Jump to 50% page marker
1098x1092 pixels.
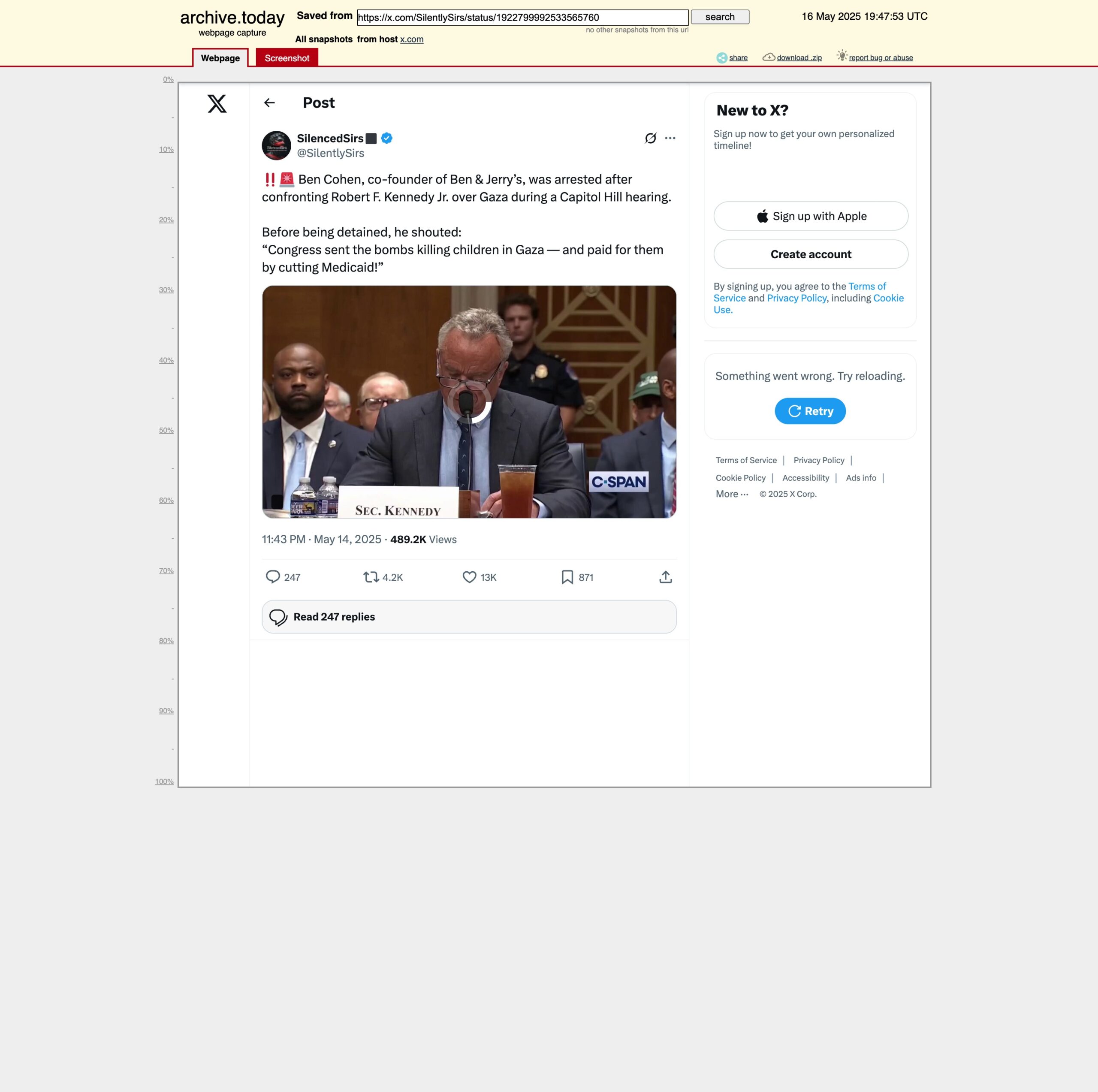166,430
